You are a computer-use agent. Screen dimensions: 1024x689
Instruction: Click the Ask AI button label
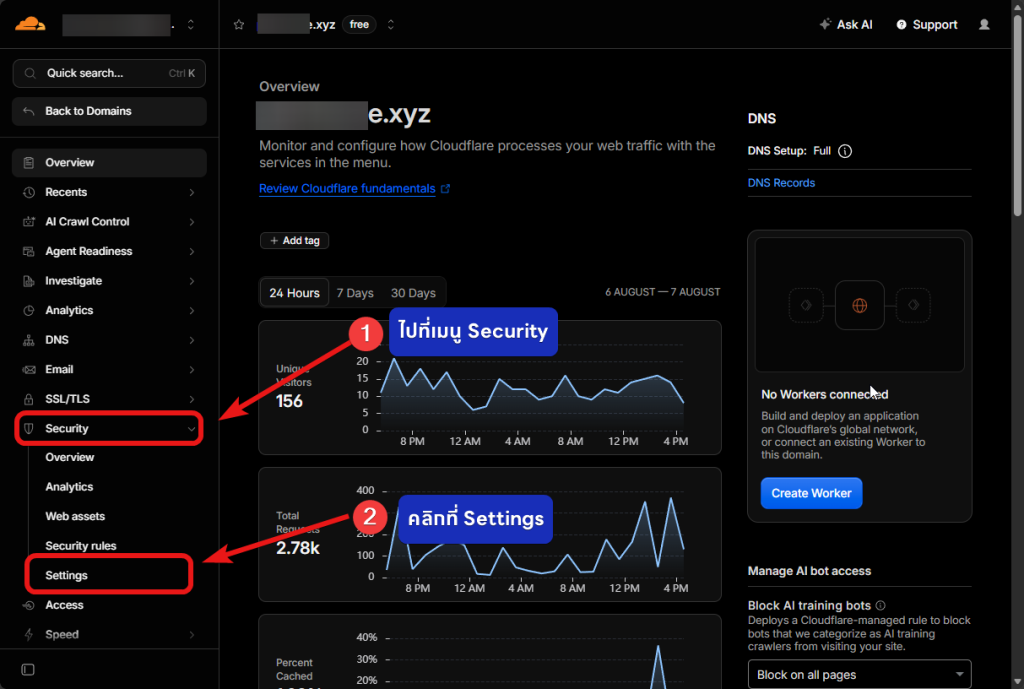click(x=854, y=25)
